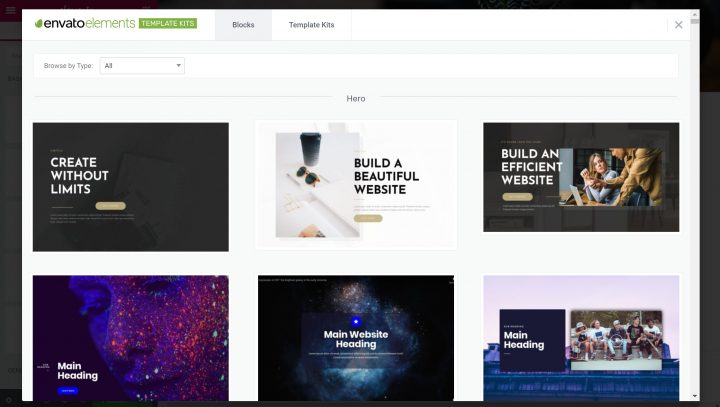Click the Envato Elements logo
Image resolution: width=720 pixels, height=407 pixels.
[85, 23]
